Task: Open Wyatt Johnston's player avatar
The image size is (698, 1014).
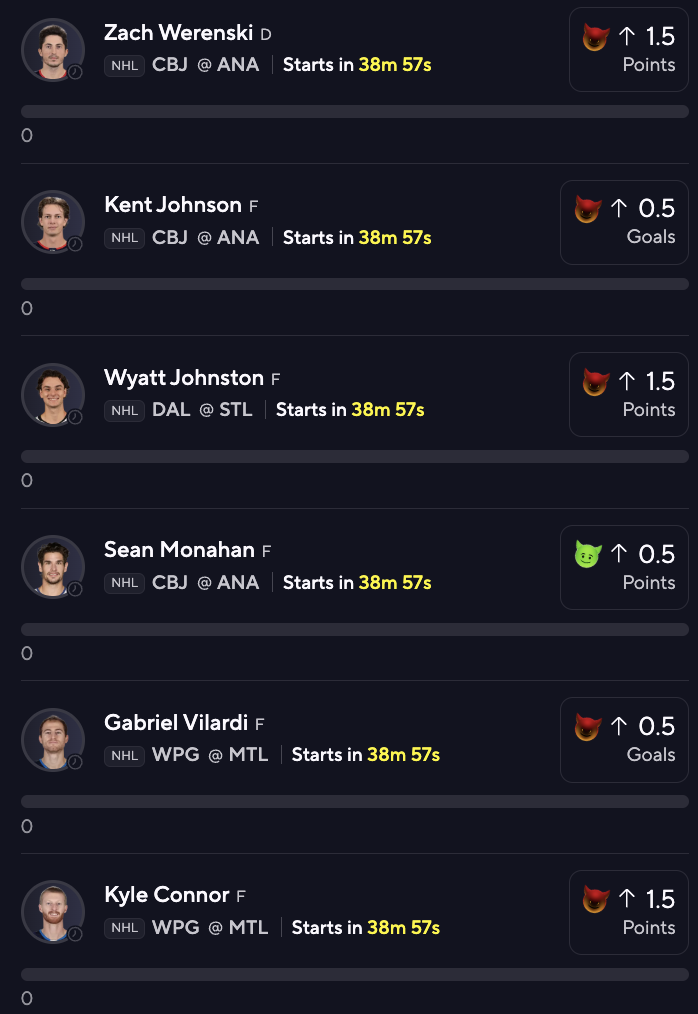Action: pos(52,394)
